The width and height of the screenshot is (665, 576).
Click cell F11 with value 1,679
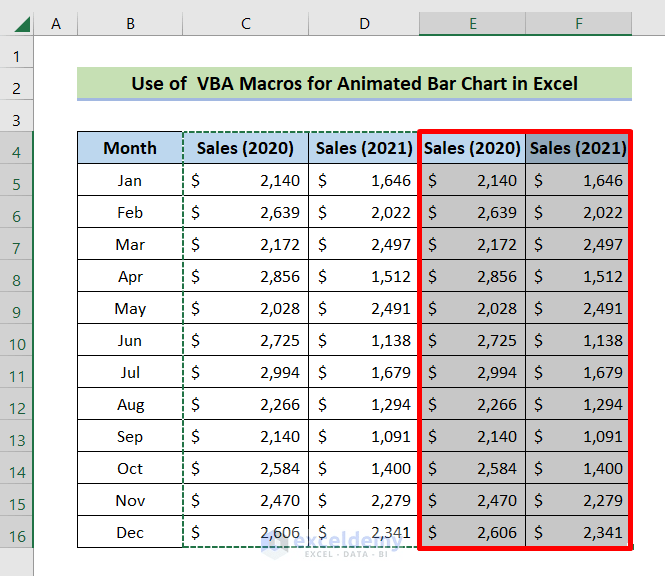point(578,372)
